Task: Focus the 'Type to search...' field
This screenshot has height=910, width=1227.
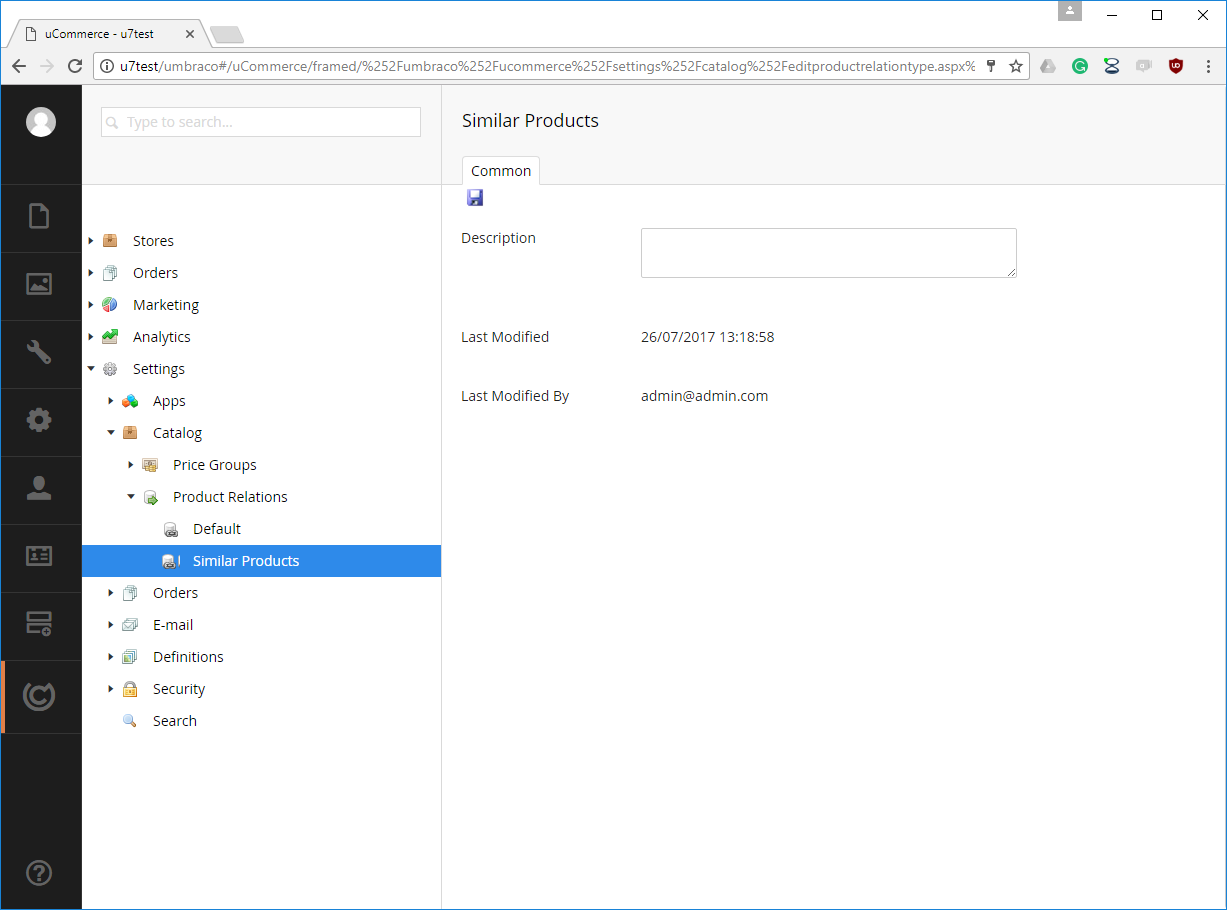Action: (x=261, y=122)
